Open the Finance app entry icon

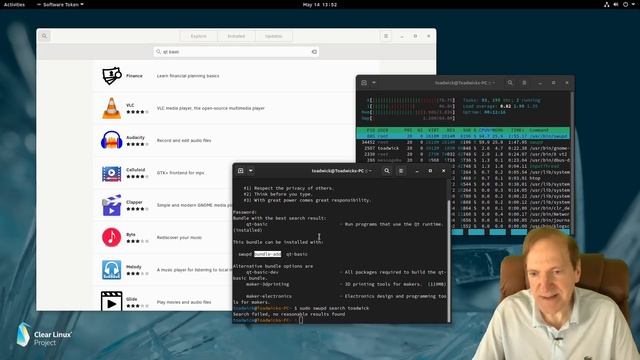111,76
